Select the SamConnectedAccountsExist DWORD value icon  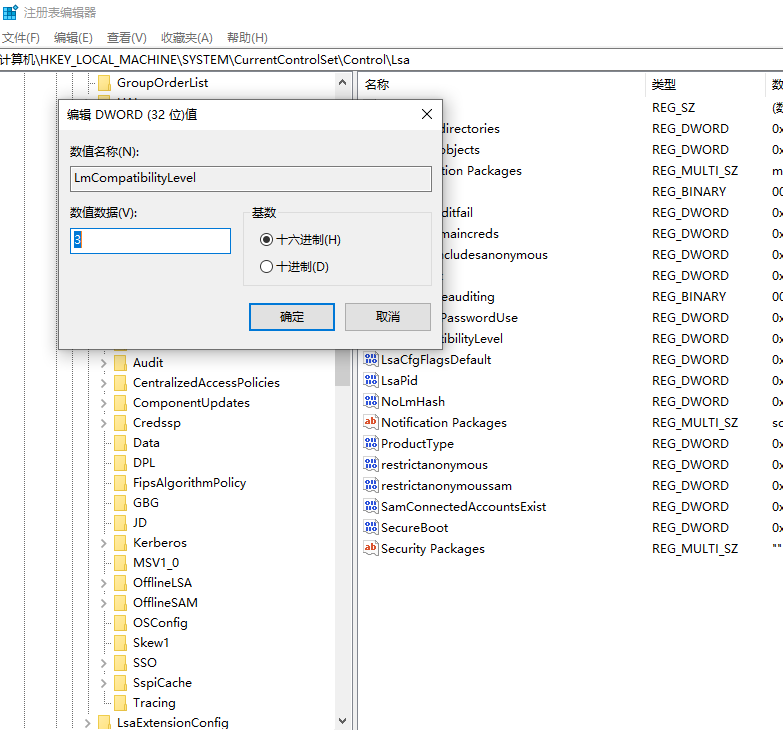click(x=371, y=506)
